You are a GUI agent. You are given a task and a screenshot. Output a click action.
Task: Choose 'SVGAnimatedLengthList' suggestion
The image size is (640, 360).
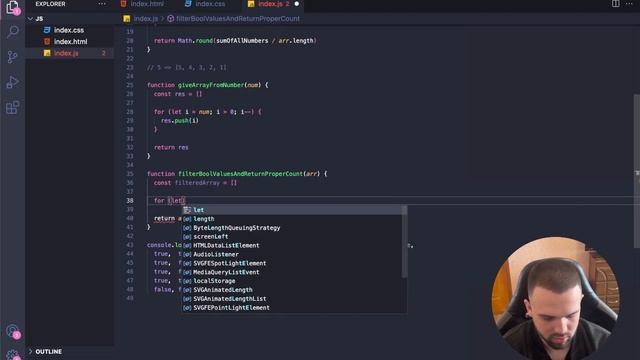pos(292,299)
